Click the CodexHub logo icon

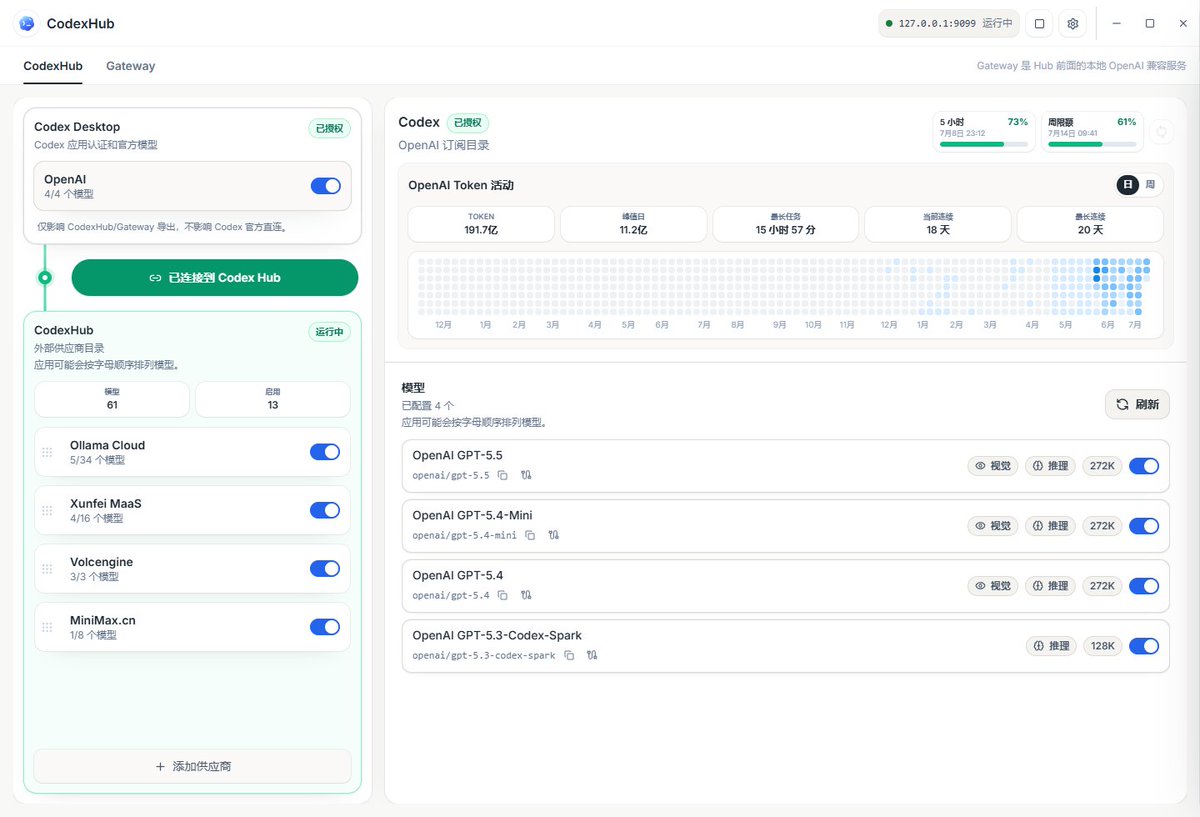pyautogui.click(x=26, y=23)
